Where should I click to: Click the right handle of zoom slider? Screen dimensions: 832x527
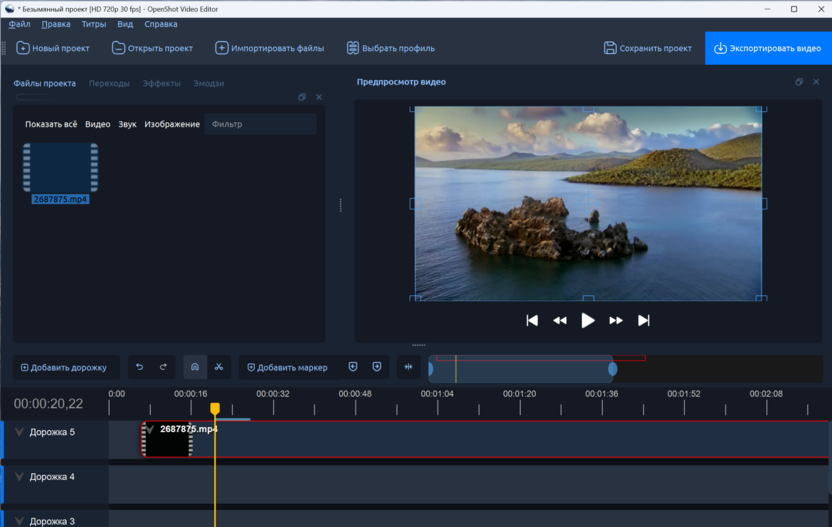pyautogui.click(x=612, y=369)
